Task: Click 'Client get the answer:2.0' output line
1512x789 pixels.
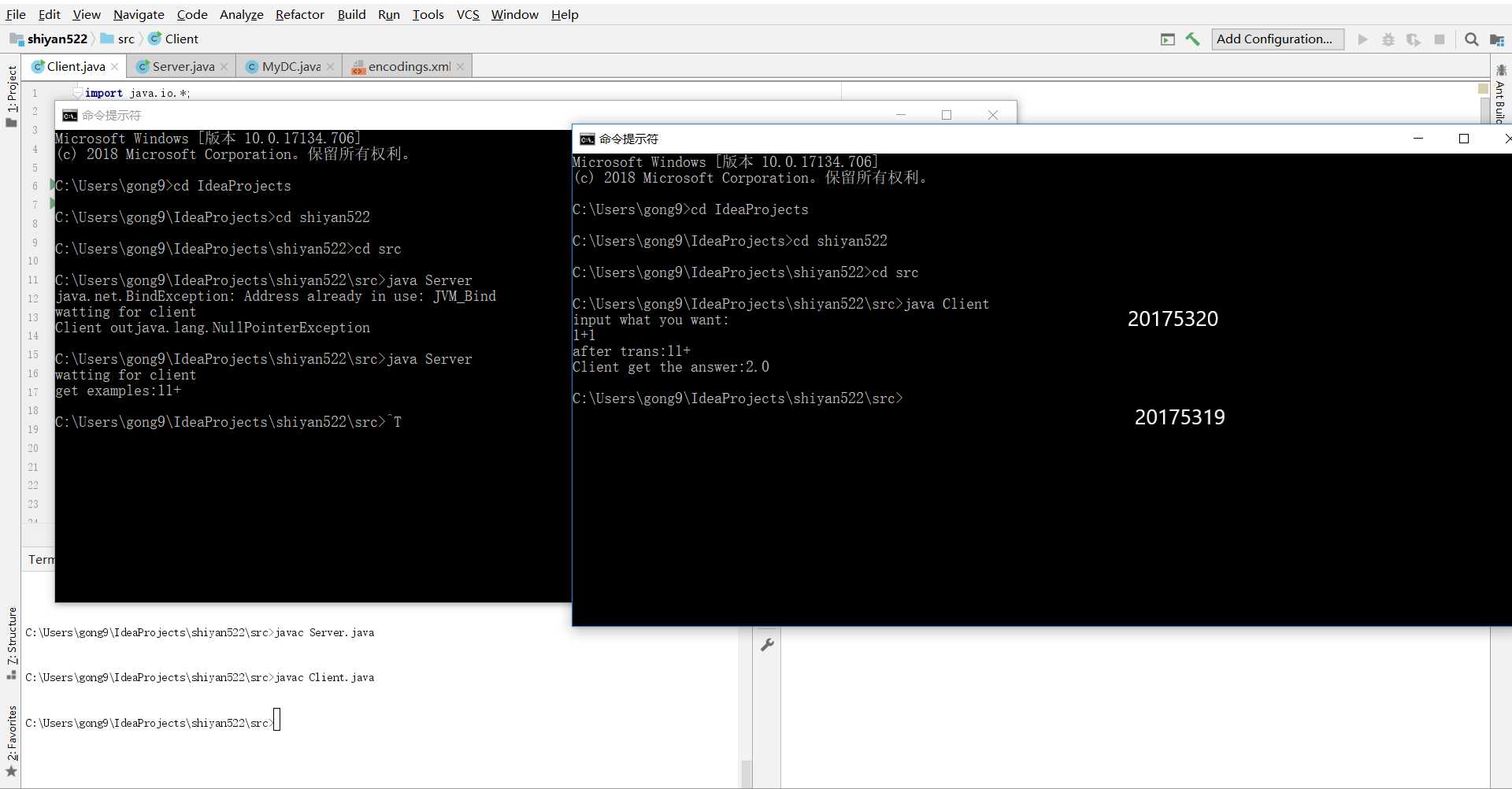Action: 671,367
